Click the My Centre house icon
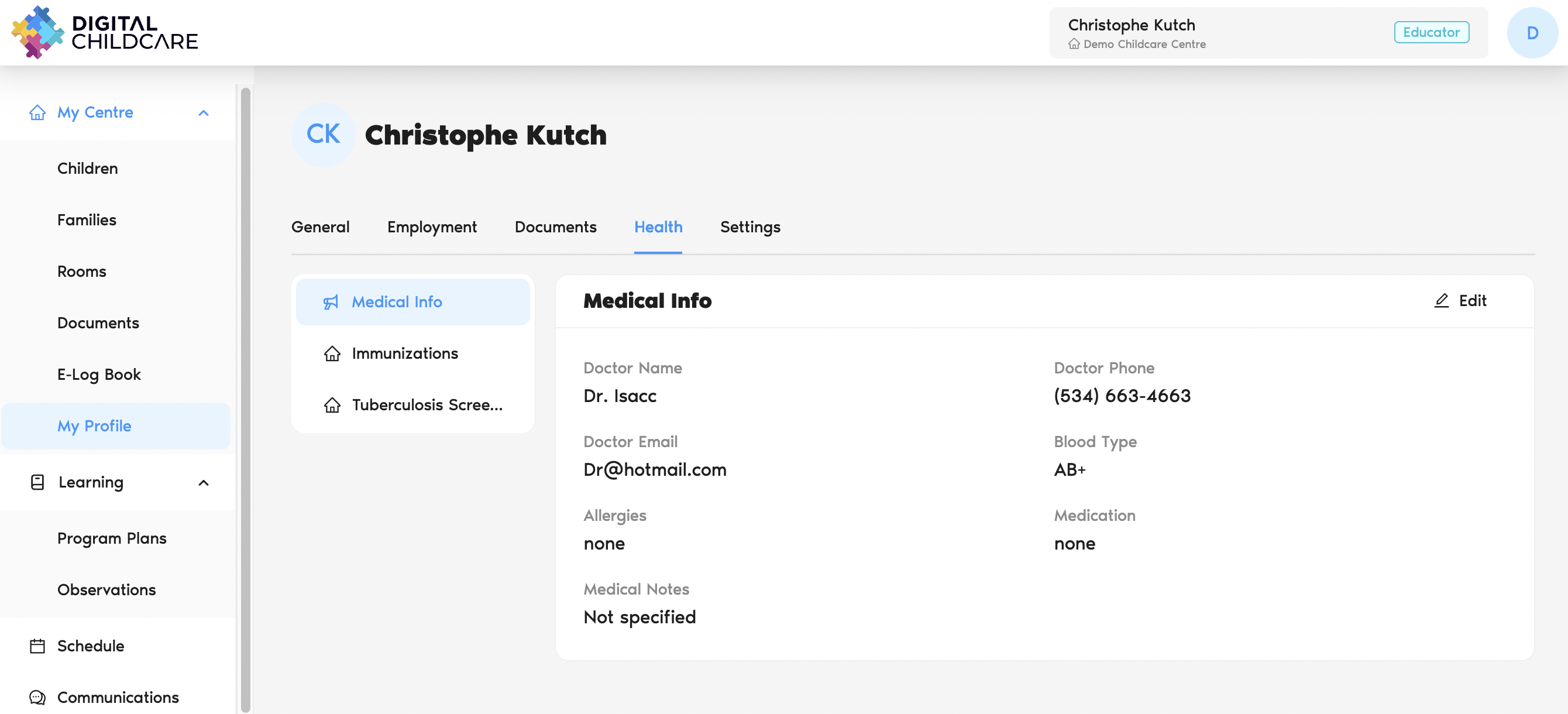The height and width of the screenshot is (714, 1568). tap(38, 112)
